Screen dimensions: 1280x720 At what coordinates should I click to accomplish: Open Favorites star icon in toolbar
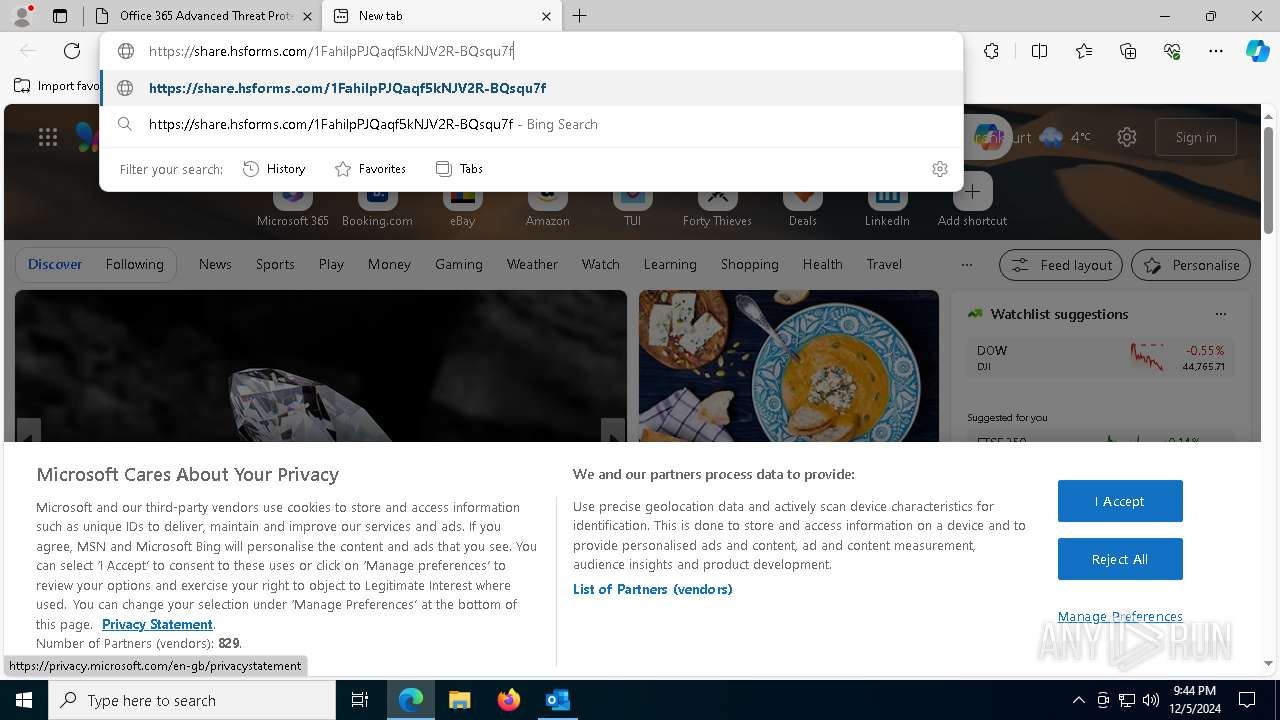(x=1084, y=51)
